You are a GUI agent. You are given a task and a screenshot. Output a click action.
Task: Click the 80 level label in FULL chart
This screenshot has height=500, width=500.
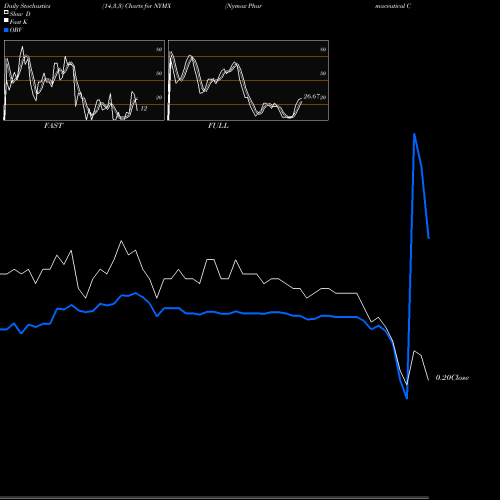point(323,49)
